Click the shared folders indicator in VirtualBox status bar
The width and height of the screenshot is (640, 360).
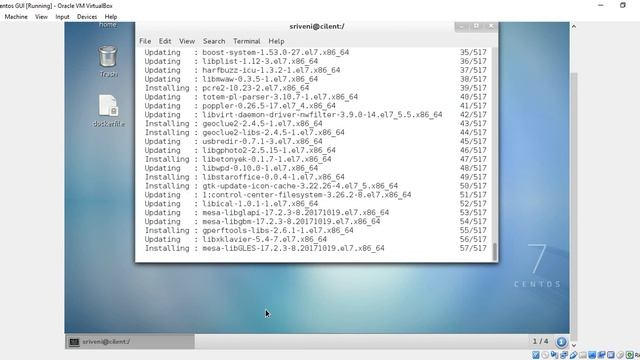click(x=583, y=355)
